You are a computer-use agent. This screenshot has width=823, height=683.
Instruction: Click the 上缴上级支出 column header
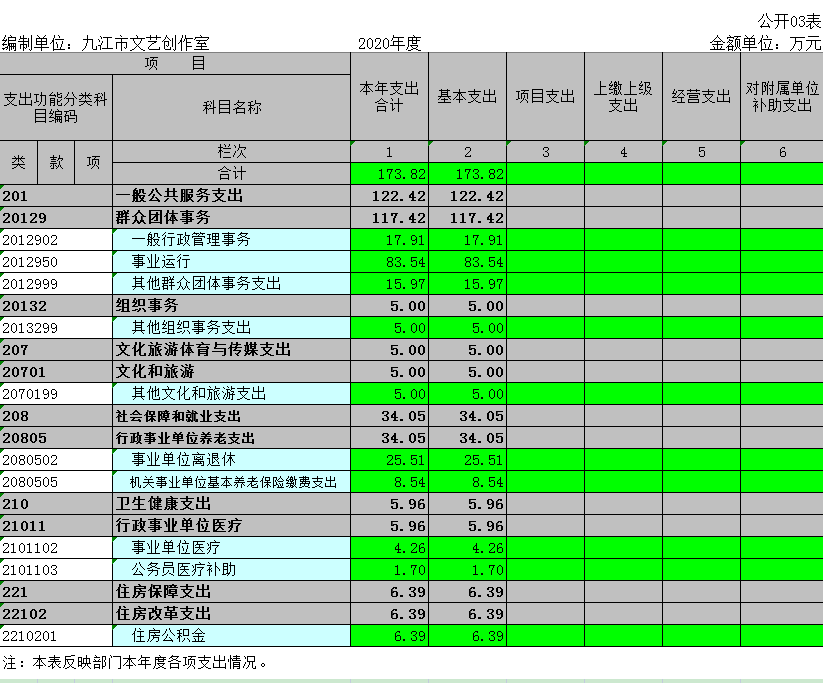click(623, 97)
